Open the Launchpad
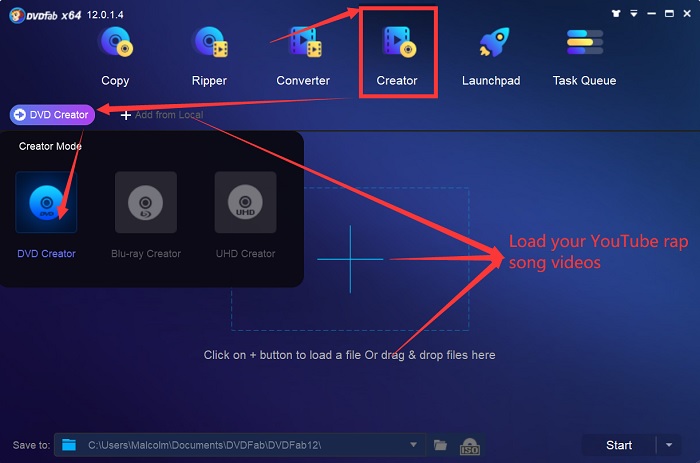This screenshot has height=463, width=700. (x=490, y=56)
